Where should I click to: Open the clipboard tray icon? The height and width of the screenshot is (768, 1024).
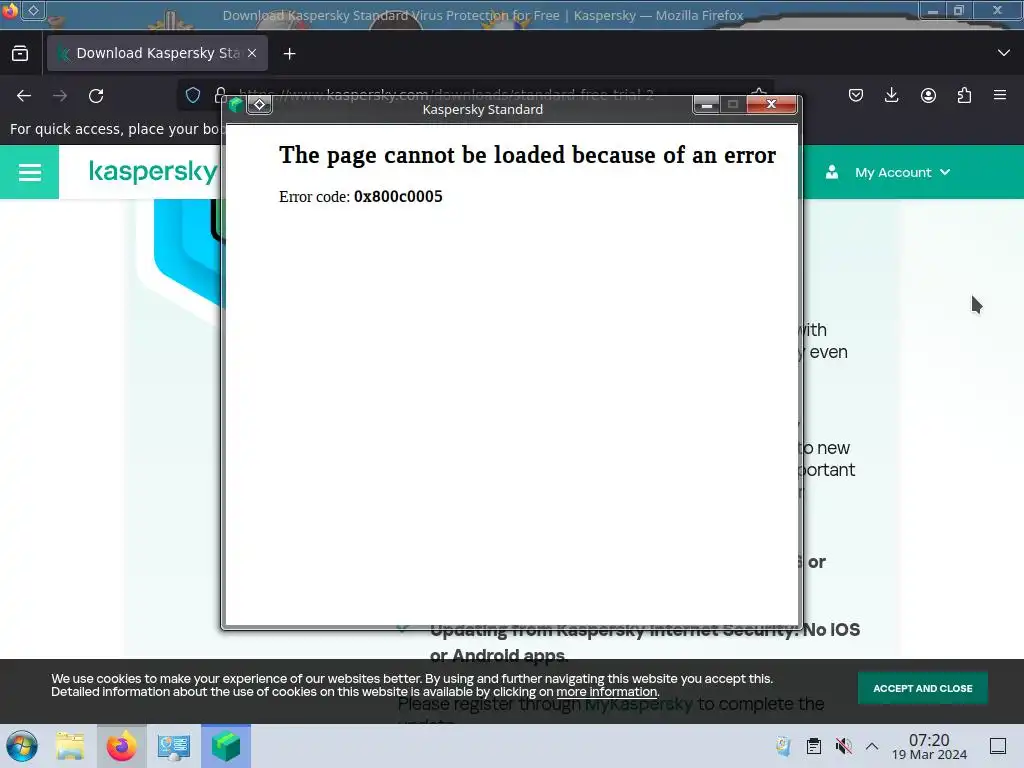814,746
